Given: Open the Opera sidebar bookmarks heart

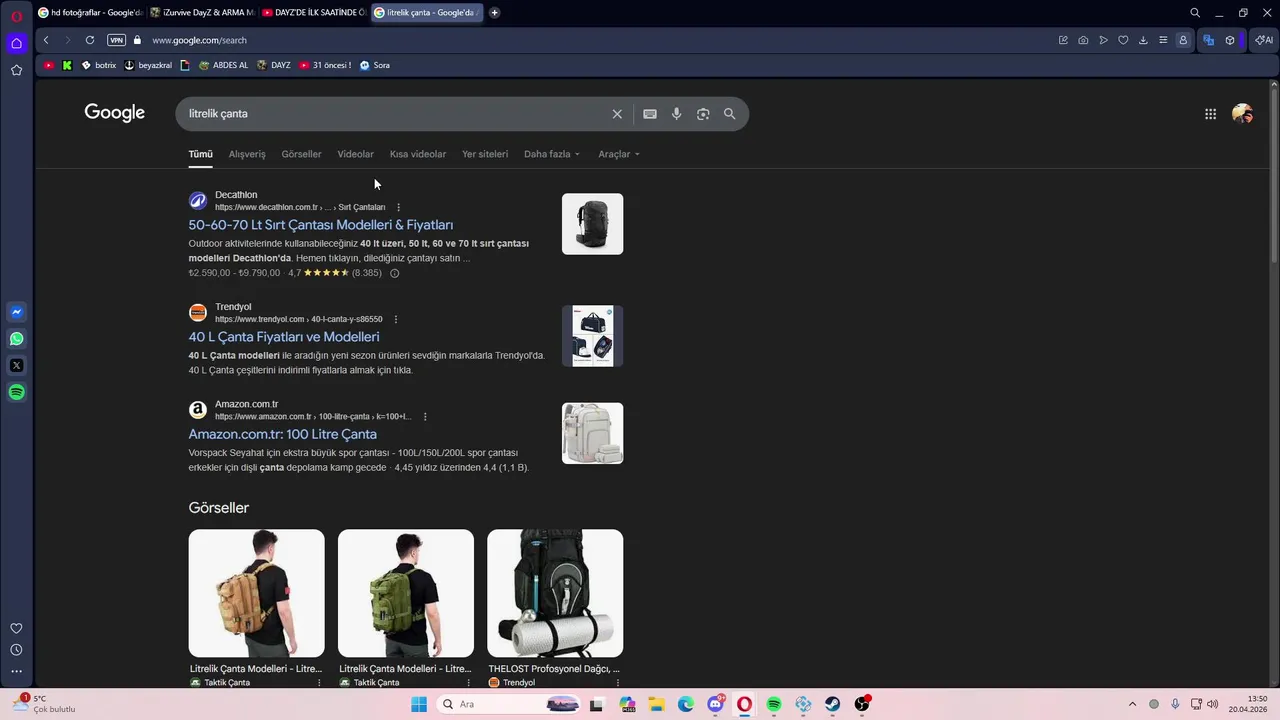Looking at the screenshot, I should point(16,628).
